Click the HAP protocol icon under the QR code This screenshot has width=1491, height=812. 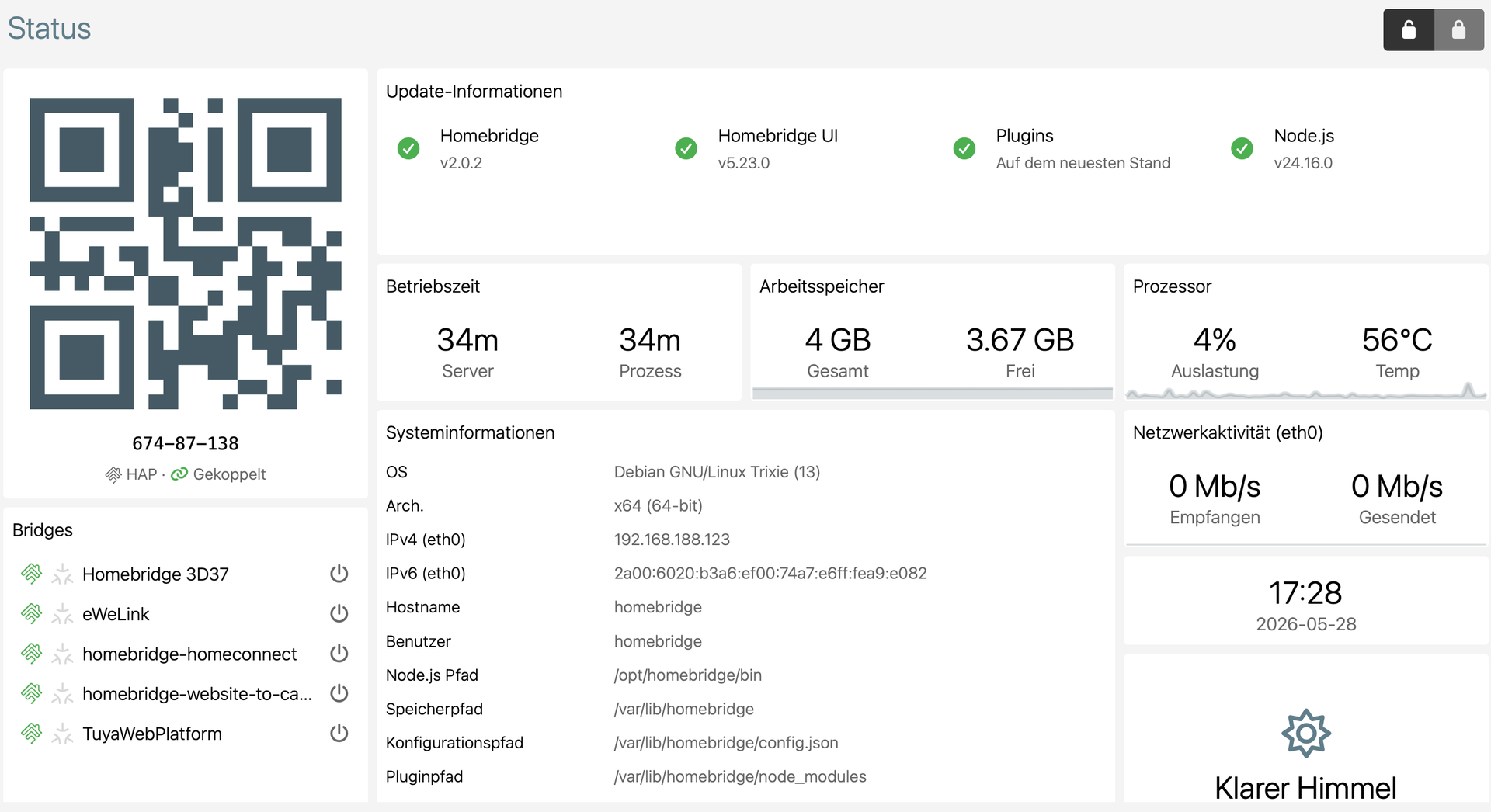tap(113, 474)
